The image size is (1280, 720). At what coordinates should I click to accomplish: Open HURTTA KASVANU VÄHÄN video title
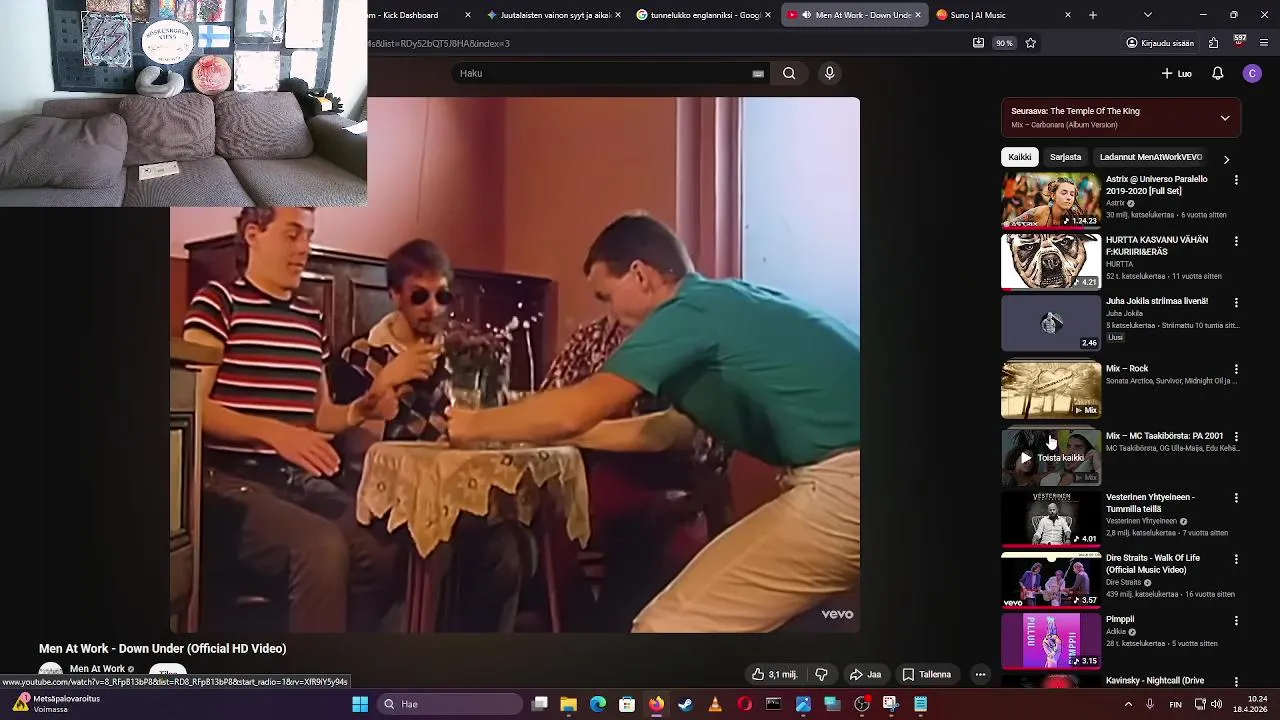pos(1157,246)
